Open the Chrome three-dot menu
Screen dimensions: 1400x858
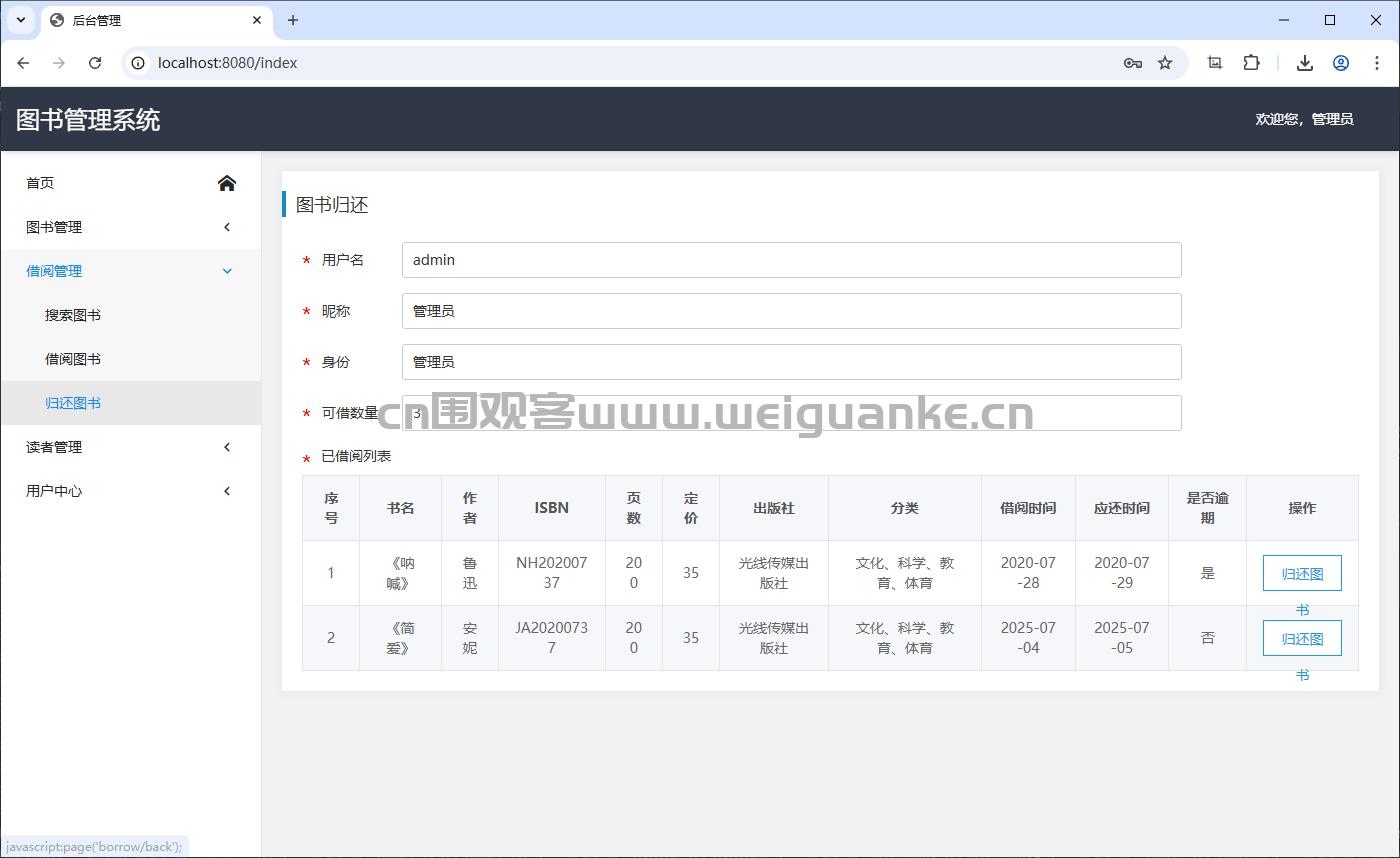coord(1377,63)
